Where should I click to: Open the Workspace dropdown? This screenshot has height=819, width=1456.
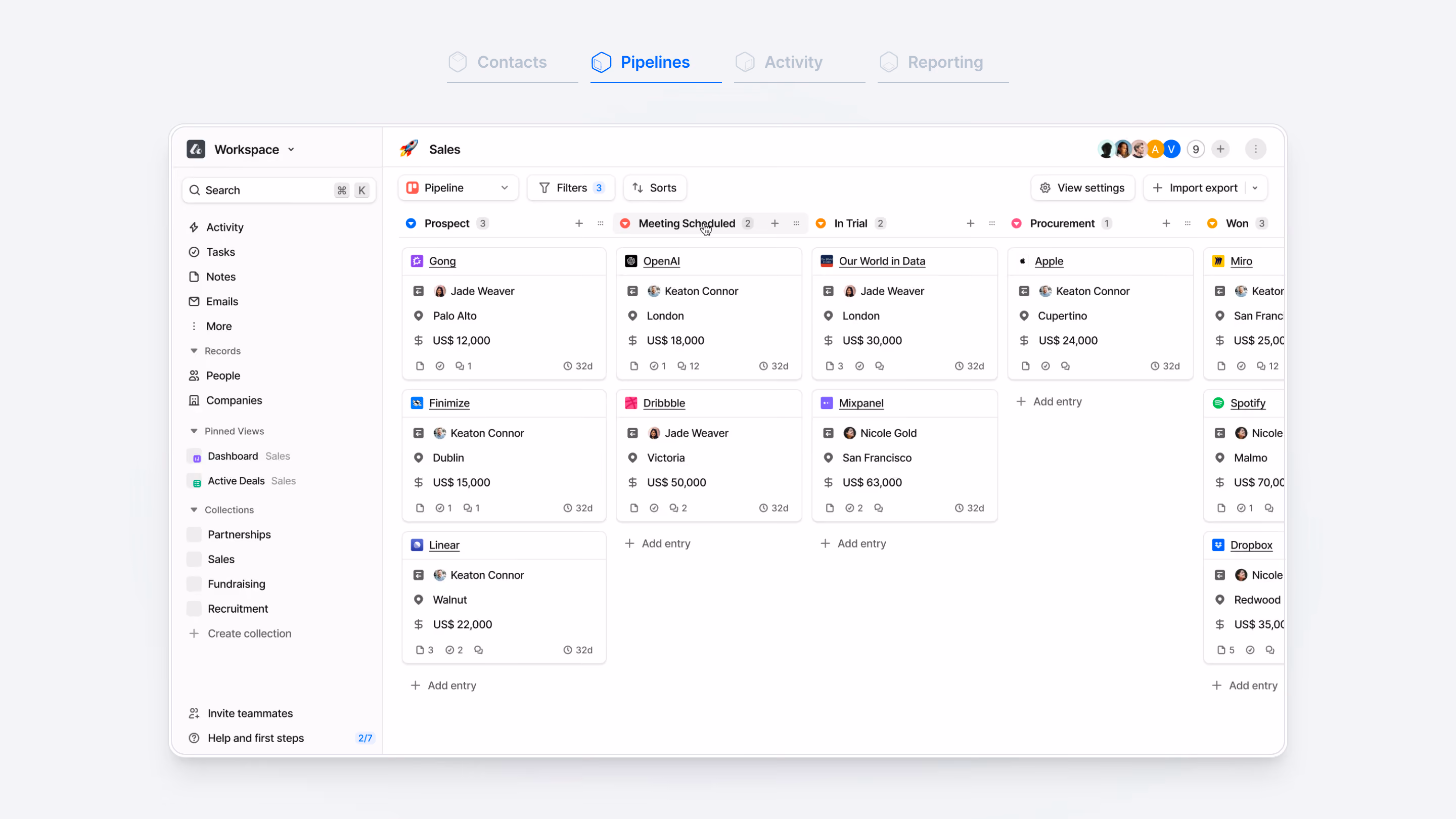[x=241, y=149]
